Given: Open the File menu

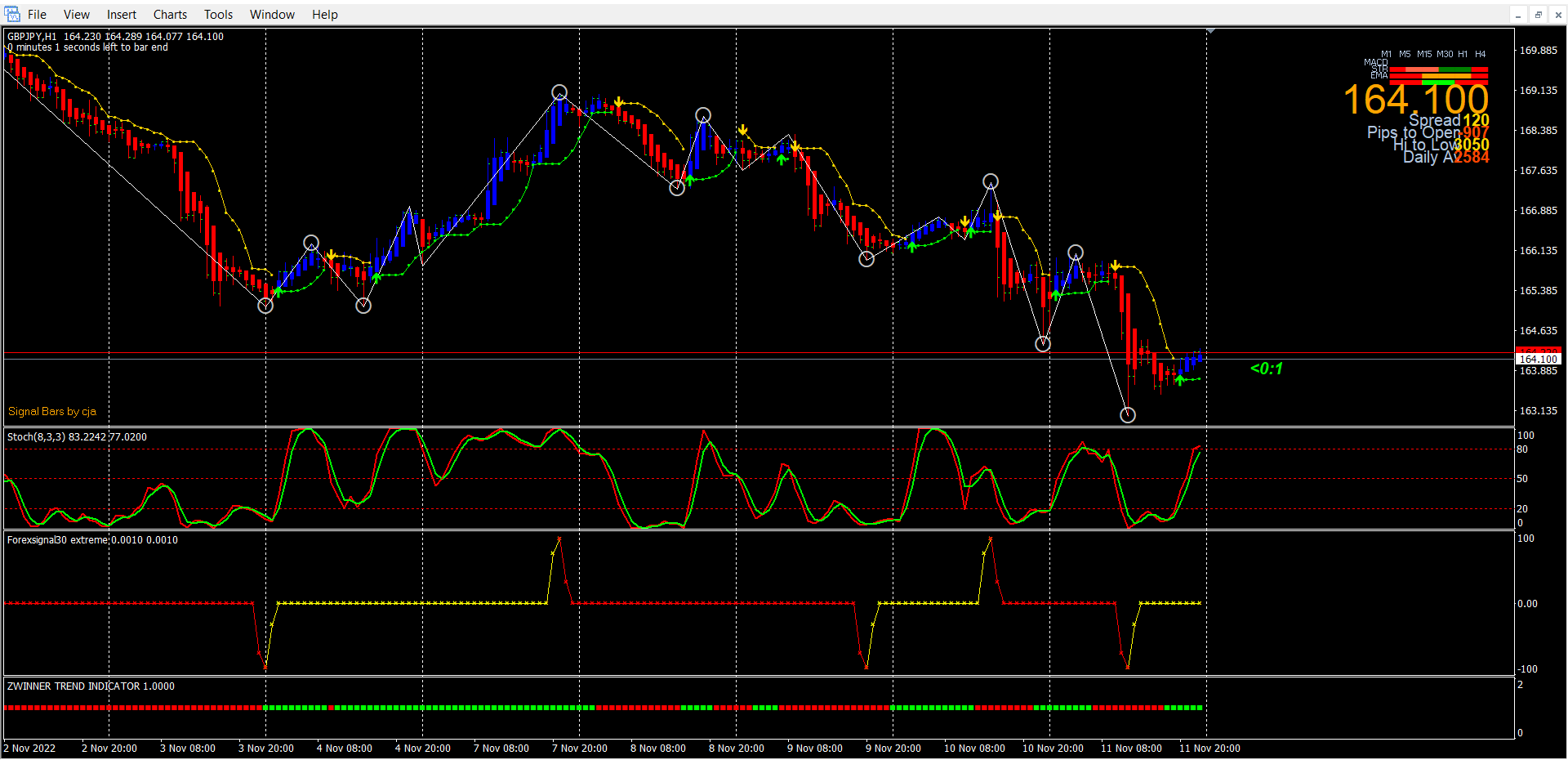Looking at the screenshot, I should point(37,15).
